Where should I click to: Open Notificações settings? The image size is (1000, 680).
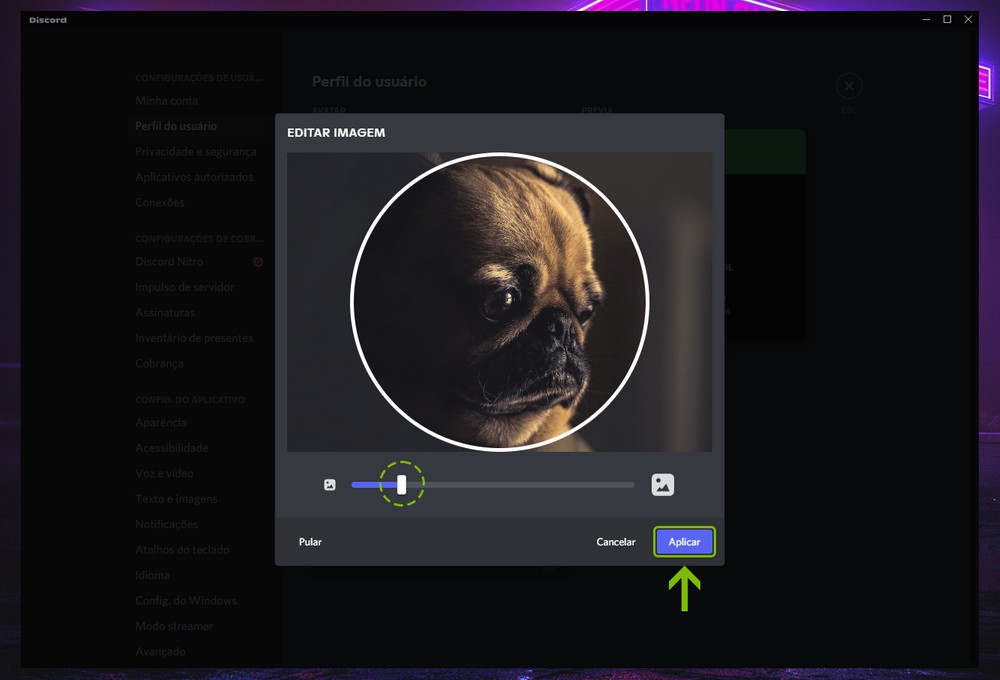tap(166, 524)
